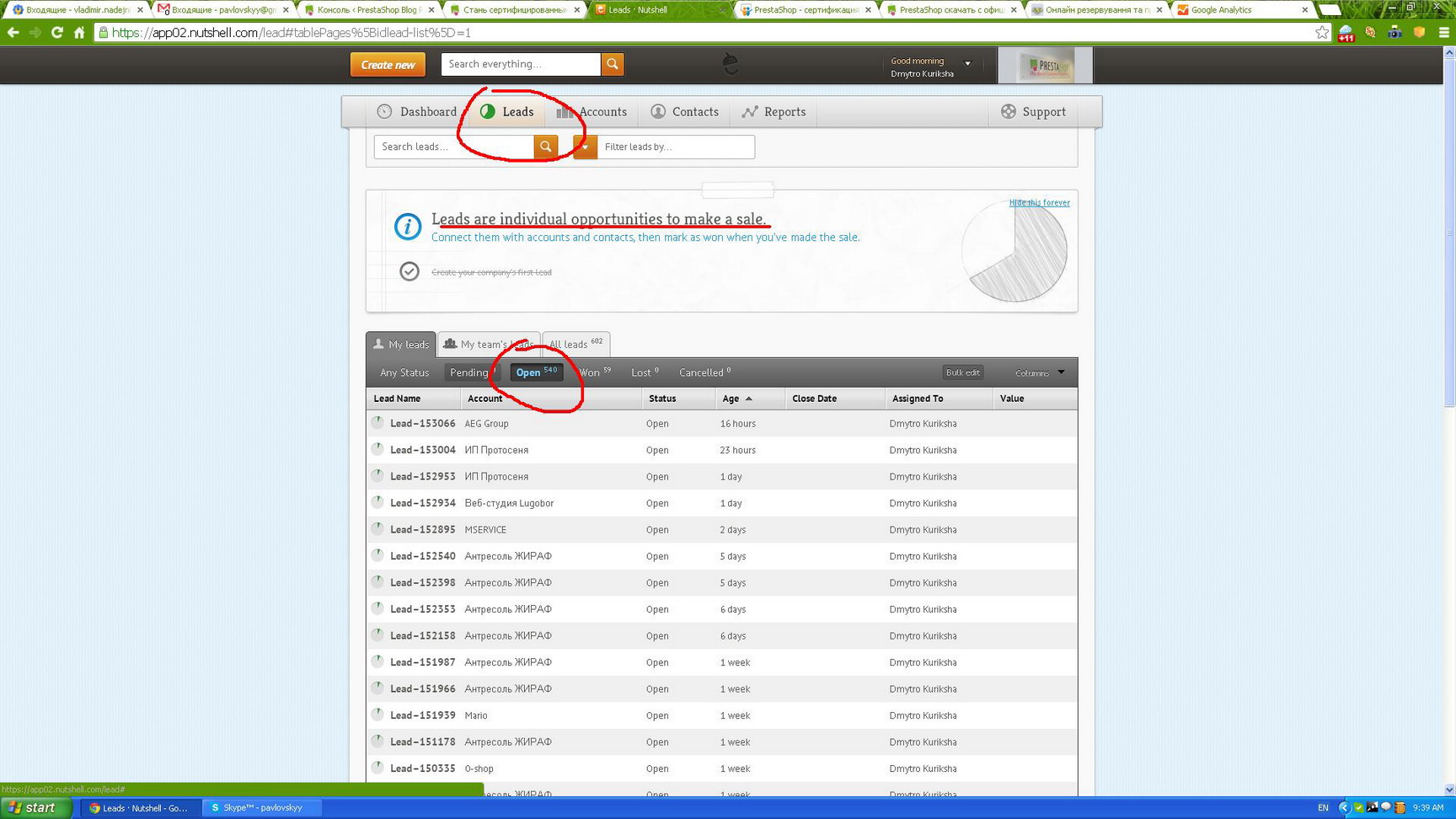Click the page scrollbar down arrow
The image size is (1456, 819).
click(1449, 790)
